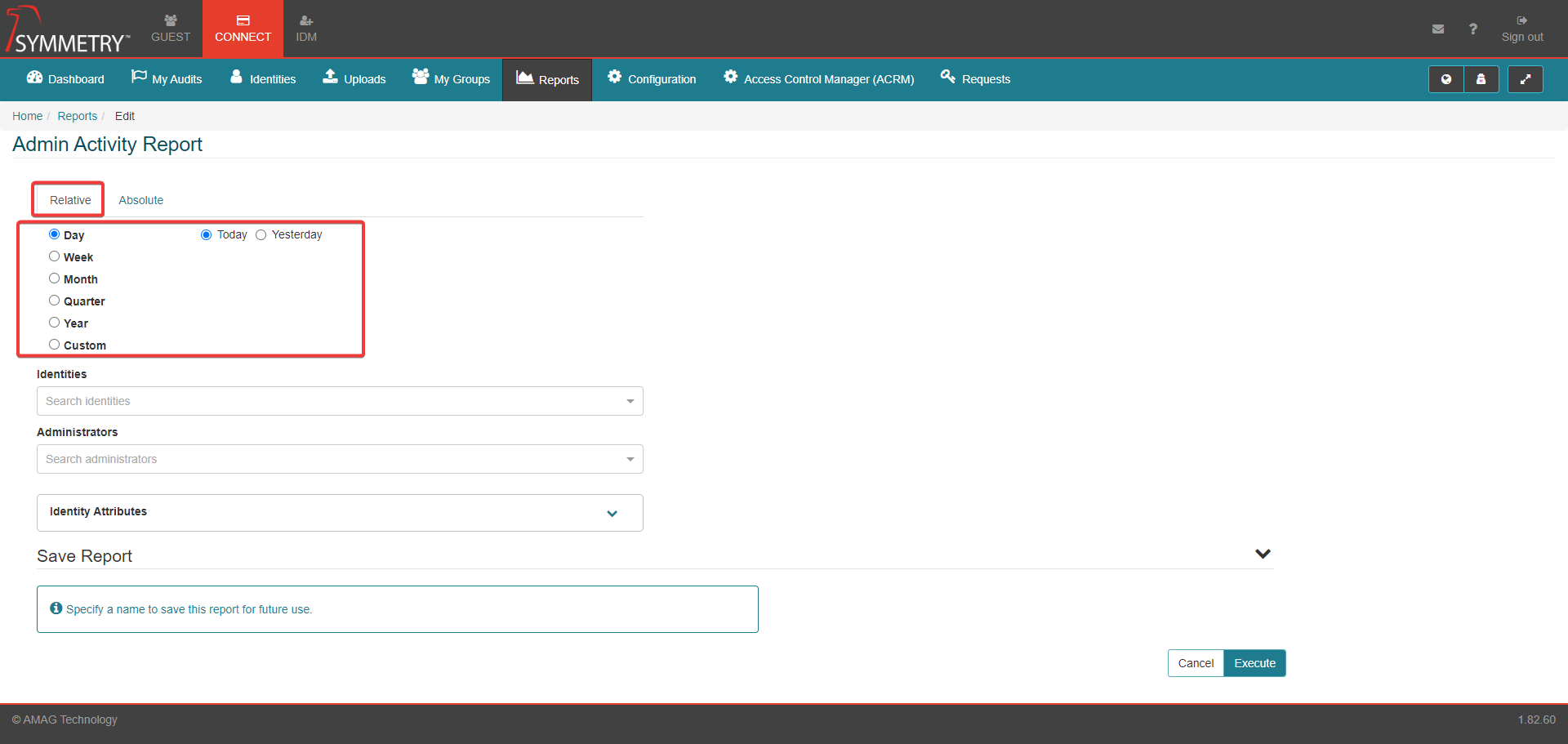Click the globe language button
This screenshot has height=744, width=1568.
click(1446, 79)
